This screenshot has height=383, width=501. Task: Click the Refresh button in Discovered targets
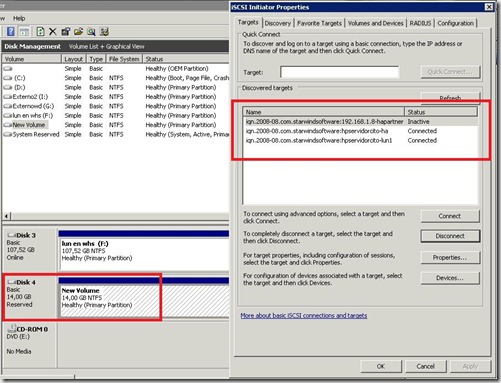(450, 97)
